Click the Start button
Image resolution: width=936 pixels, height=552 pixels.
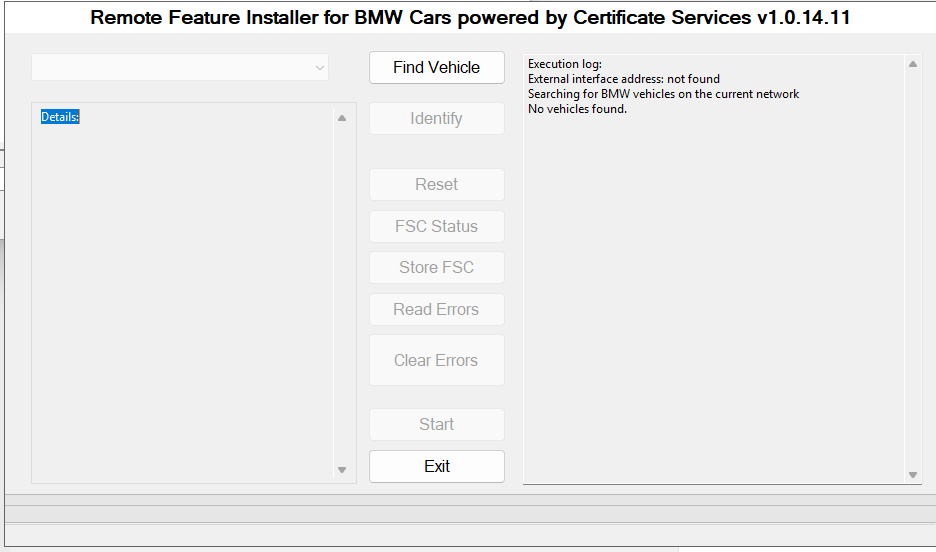tap(436, 424)
